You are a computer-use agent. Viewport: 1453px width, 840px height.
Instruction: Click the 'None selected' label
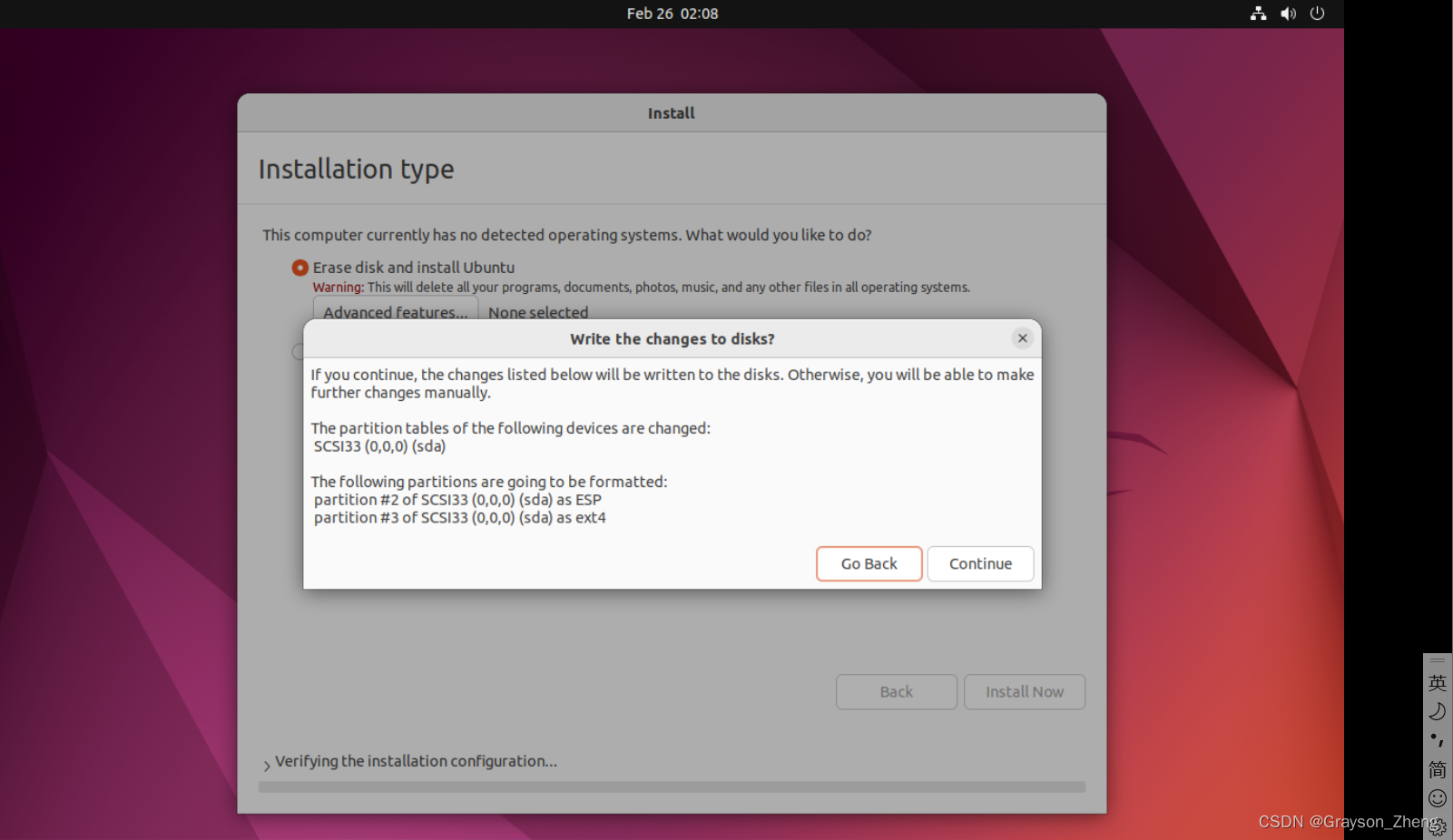(x=538, y=312)
